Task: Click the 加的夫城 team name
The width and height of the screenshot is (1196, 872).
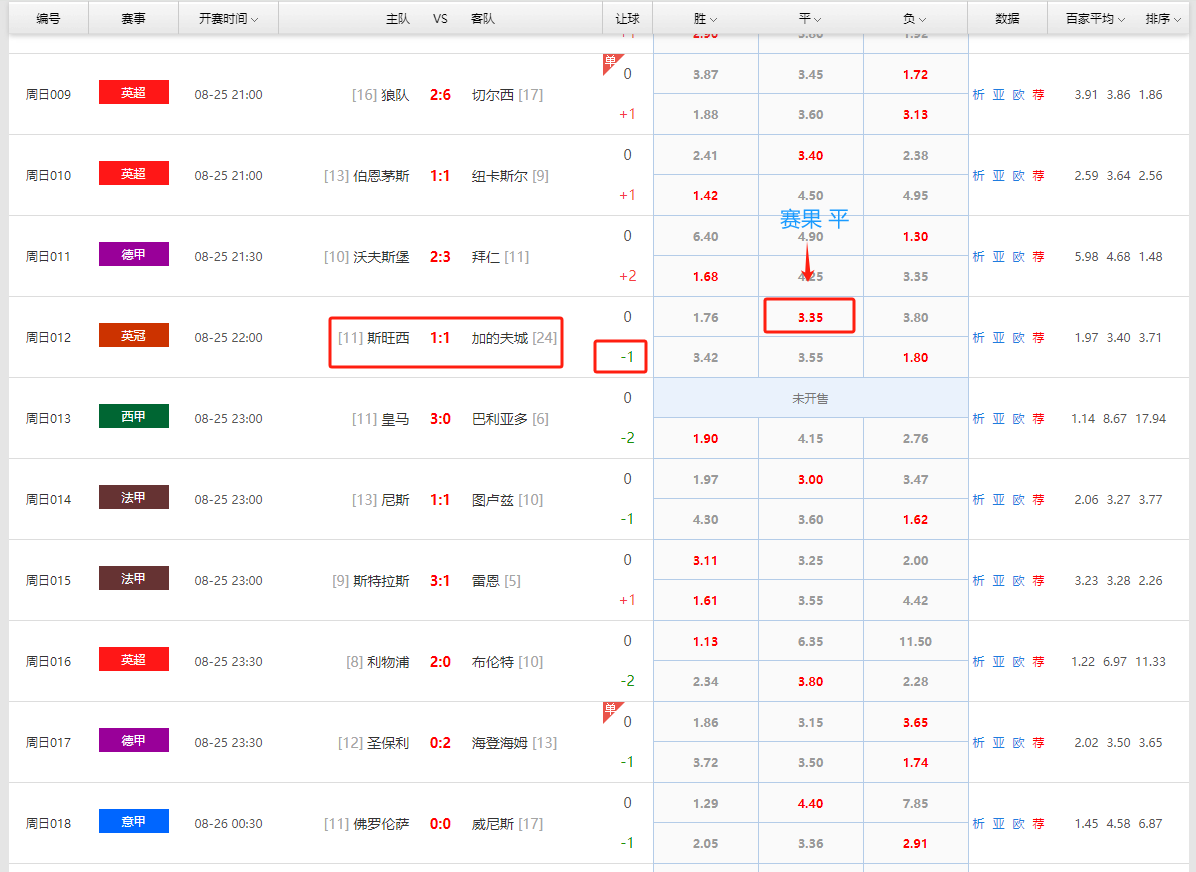Action: (500, 338)
